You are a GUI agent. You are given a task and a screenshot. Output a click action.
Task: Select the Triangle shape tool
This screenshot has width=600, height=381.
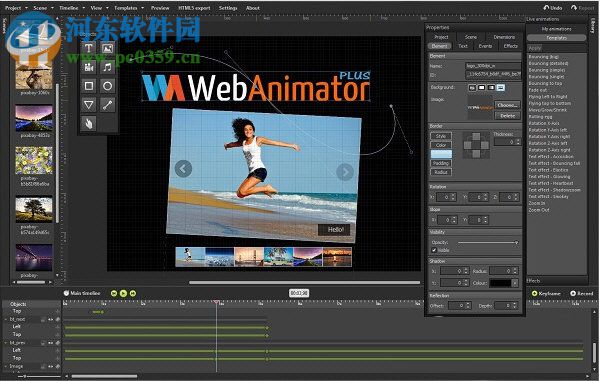pyautogui.click(x=89, y=104)
